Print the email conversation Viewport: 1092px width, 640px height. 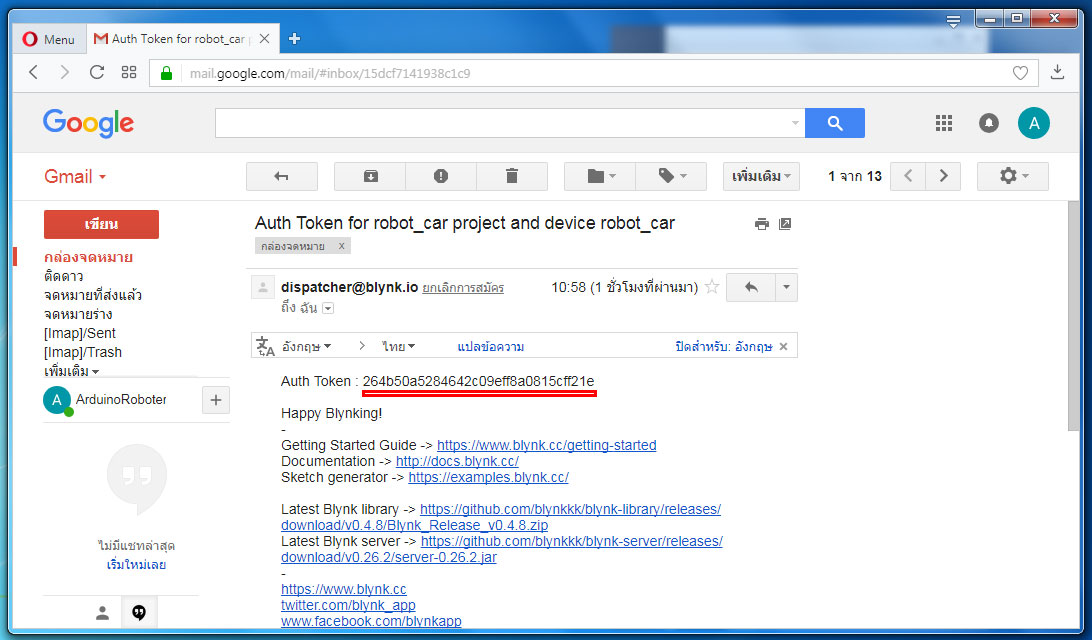pyautogui.click(x=762, y=224)
